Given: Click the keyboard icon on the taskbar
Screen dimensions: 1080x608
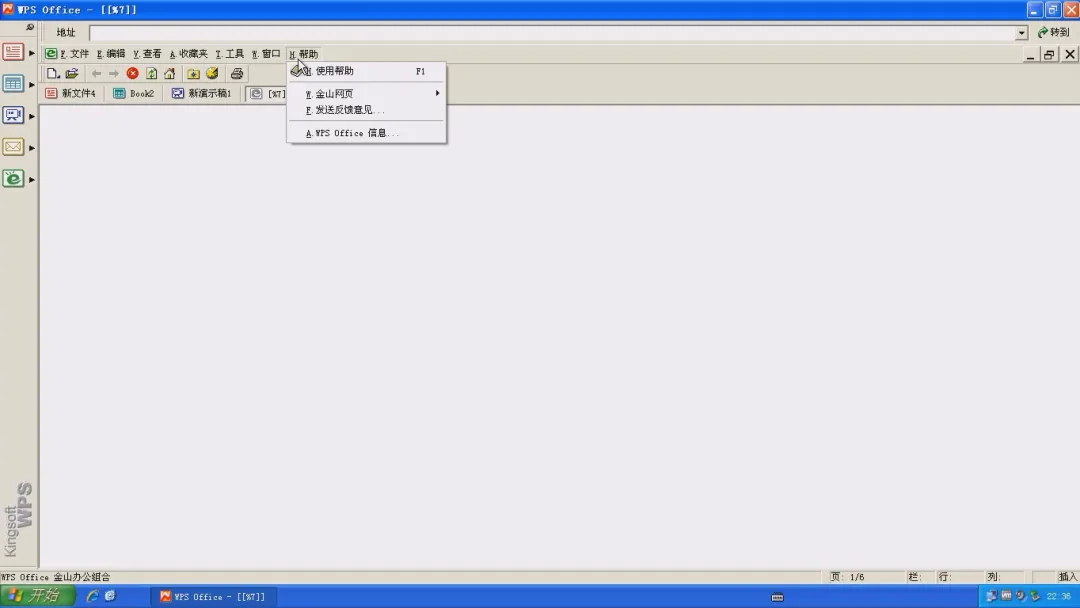Looking at the screenshot, I should click(x=778, y=597).
